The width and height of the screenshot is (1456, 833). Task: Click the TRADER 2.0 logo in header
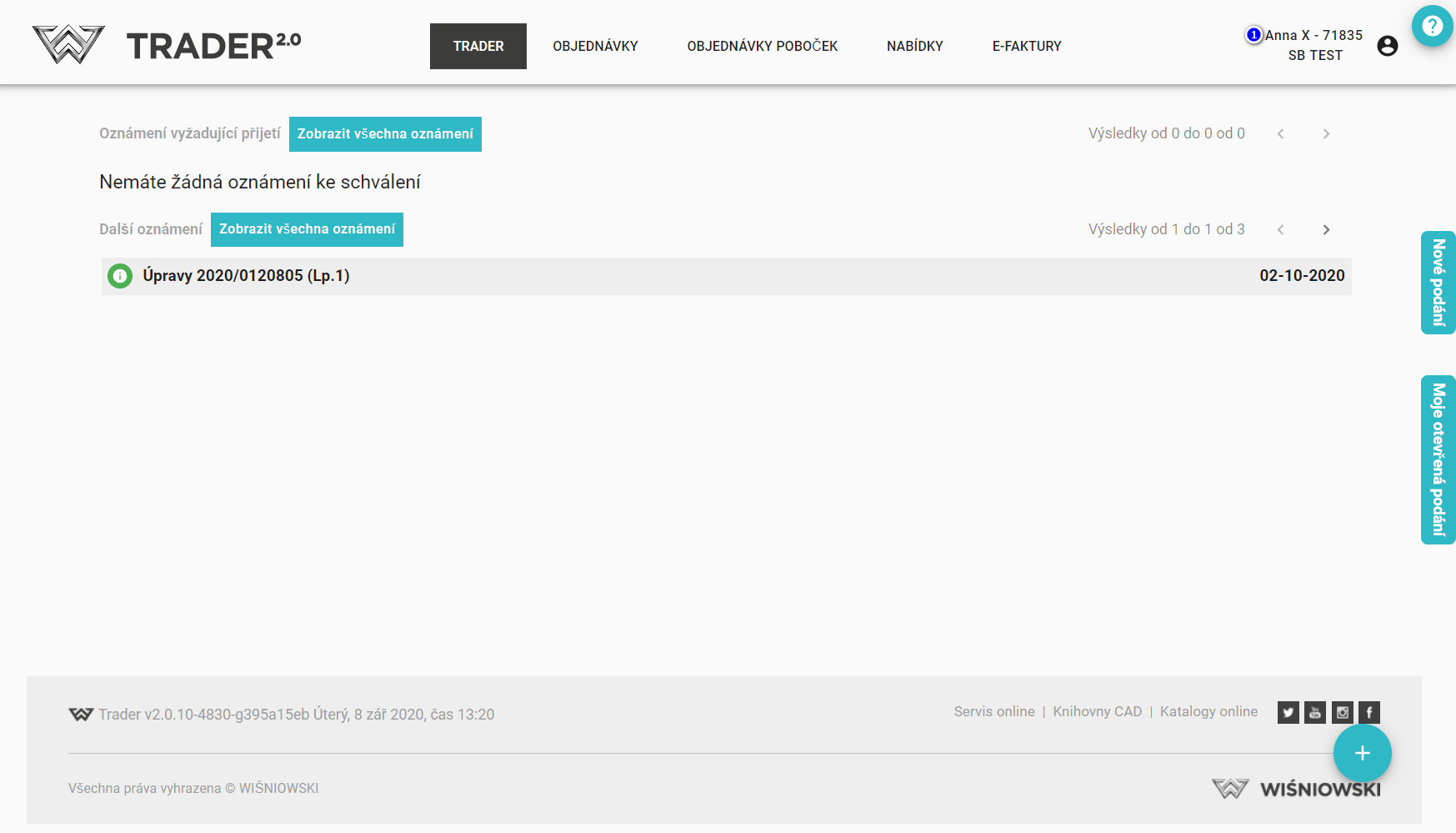(167, 45)
